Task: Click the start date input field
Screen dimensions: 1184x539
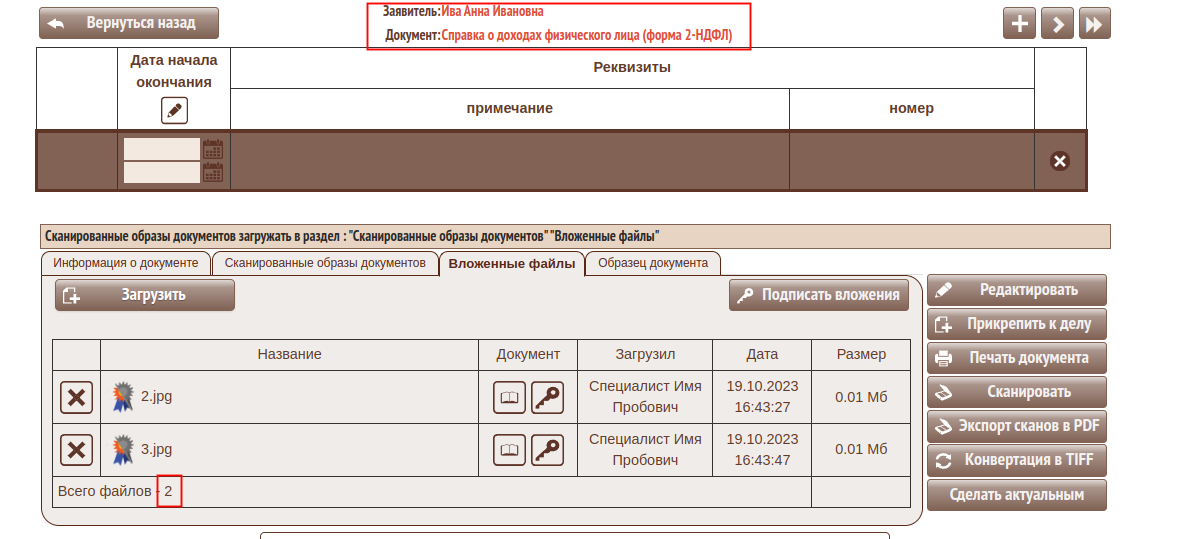Action: pyautogui.click(x=161, y=149)
